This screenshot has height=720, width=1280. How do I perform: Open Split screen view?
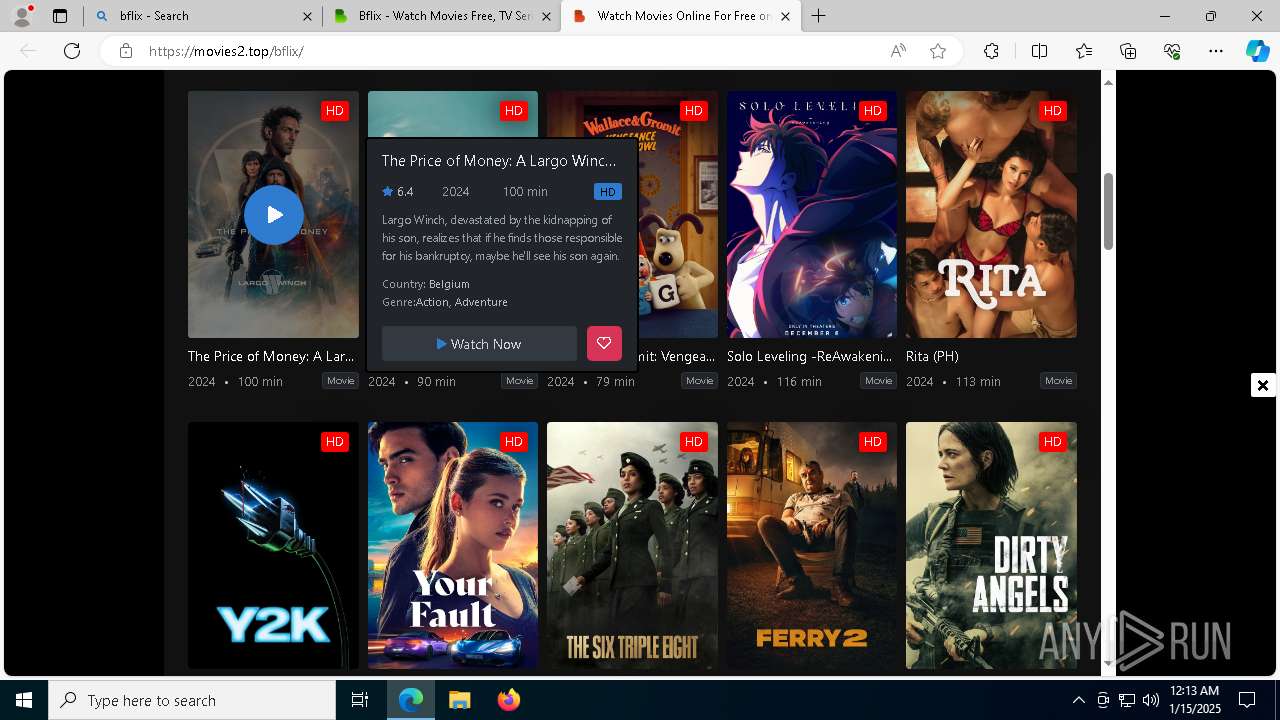1039,51
